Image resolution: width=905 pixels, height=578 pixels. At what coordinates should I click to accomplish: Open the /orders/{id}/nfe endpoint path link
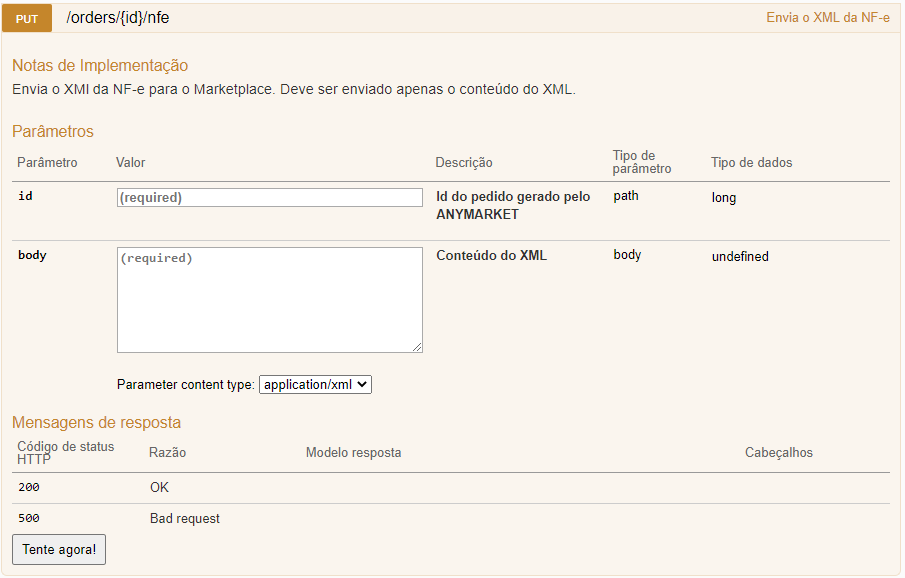pos(118,18)
